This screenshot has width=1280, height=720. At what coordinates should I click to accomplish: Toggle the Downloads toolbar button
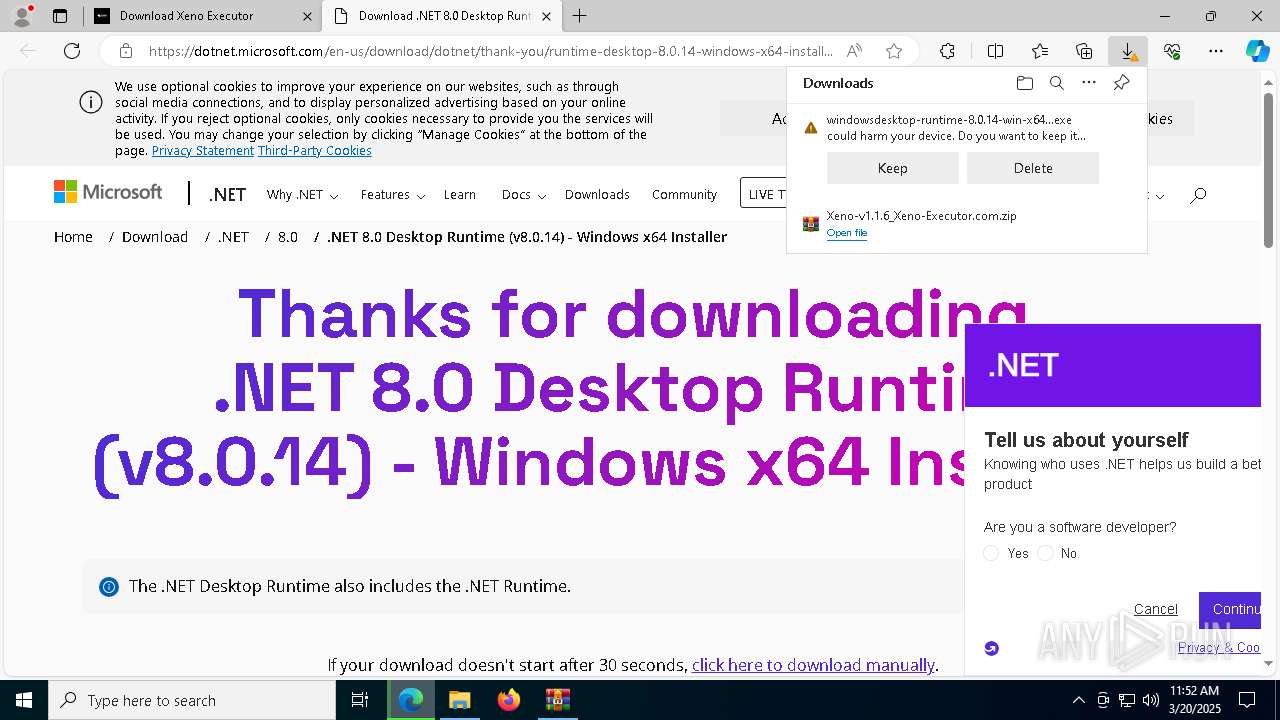coord(1128,51)
